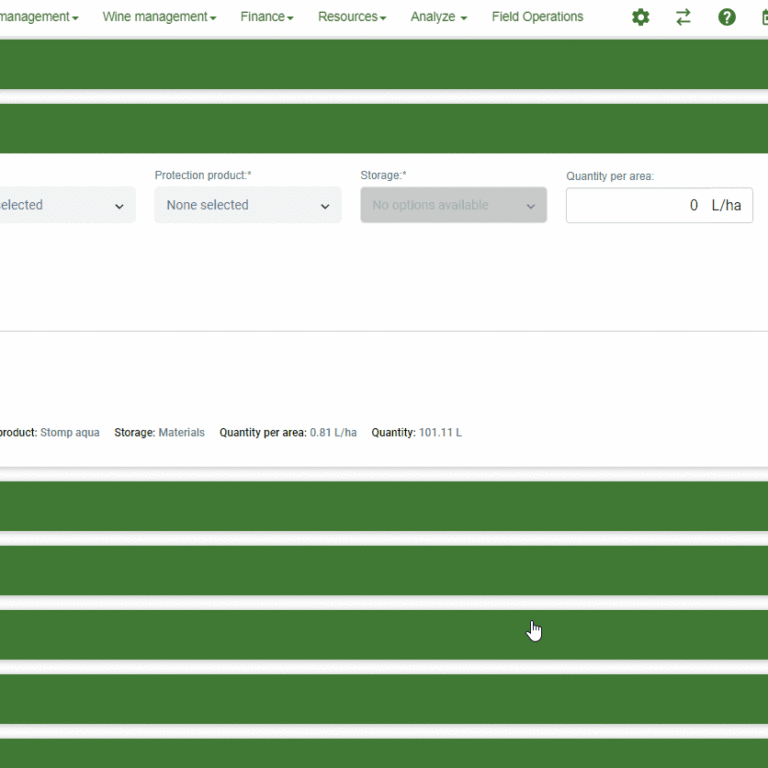Viewport: 768px width, 768px height.
Task: Go to Field Operations
Action: point(537,17)
